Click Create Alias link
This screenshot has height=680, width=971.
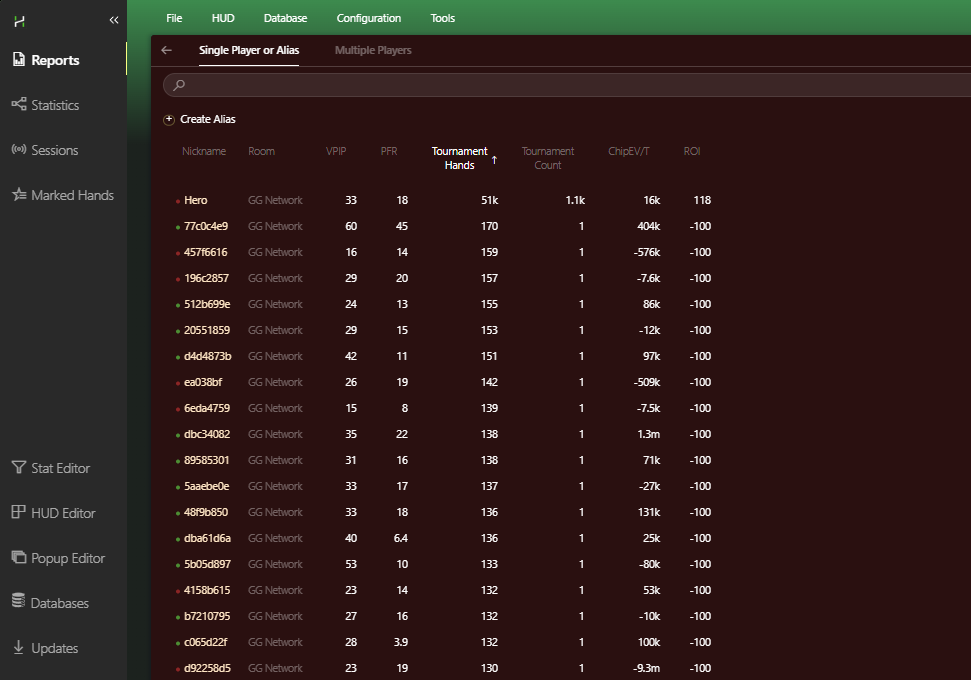(x=208, y=119)
